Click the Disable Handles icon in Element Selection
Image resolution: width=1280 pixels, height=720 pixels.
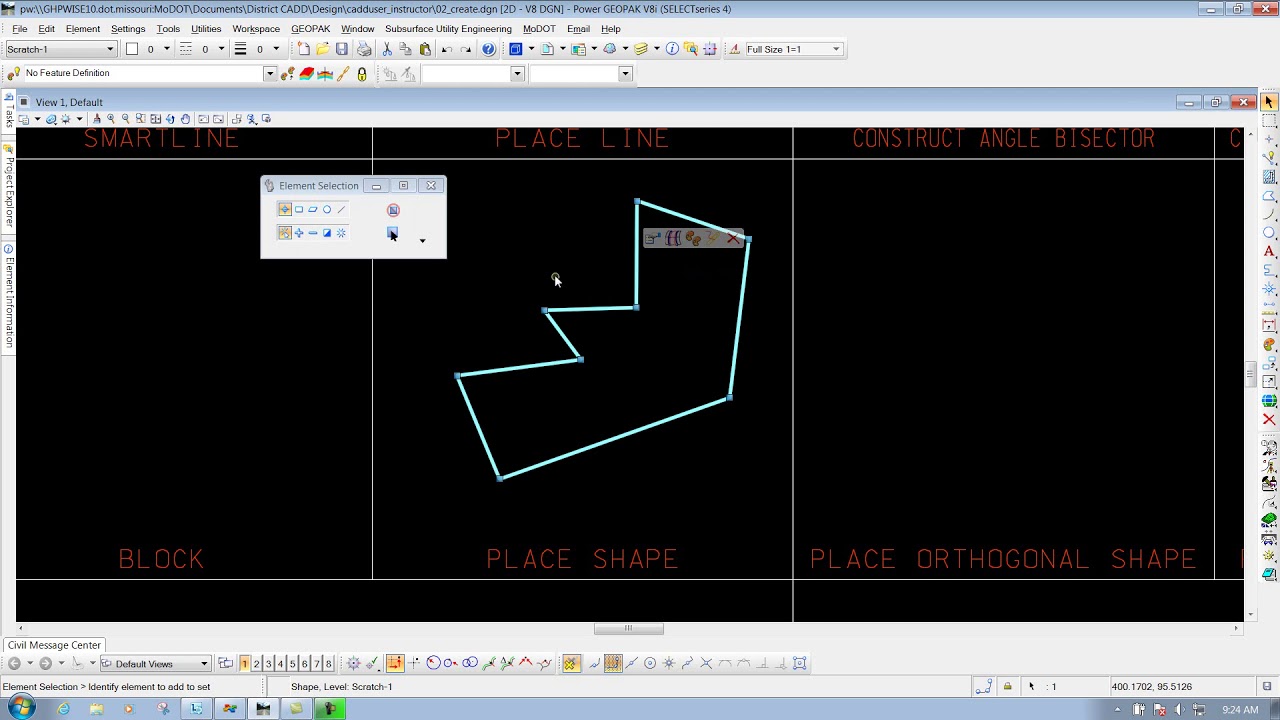[393, 210]
